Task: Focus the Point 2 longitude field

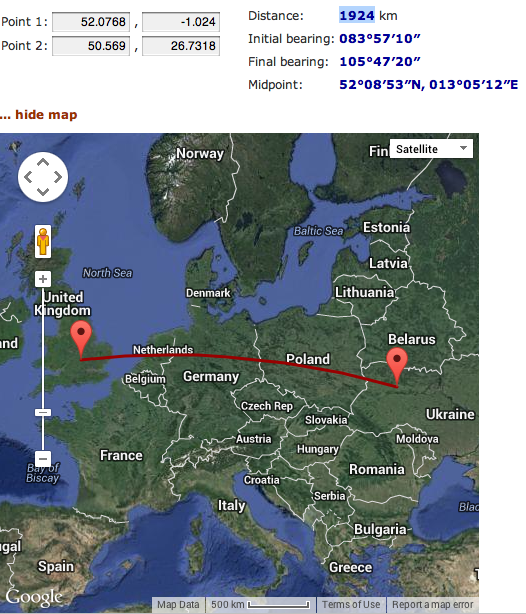Action: (x=181, y=46)
